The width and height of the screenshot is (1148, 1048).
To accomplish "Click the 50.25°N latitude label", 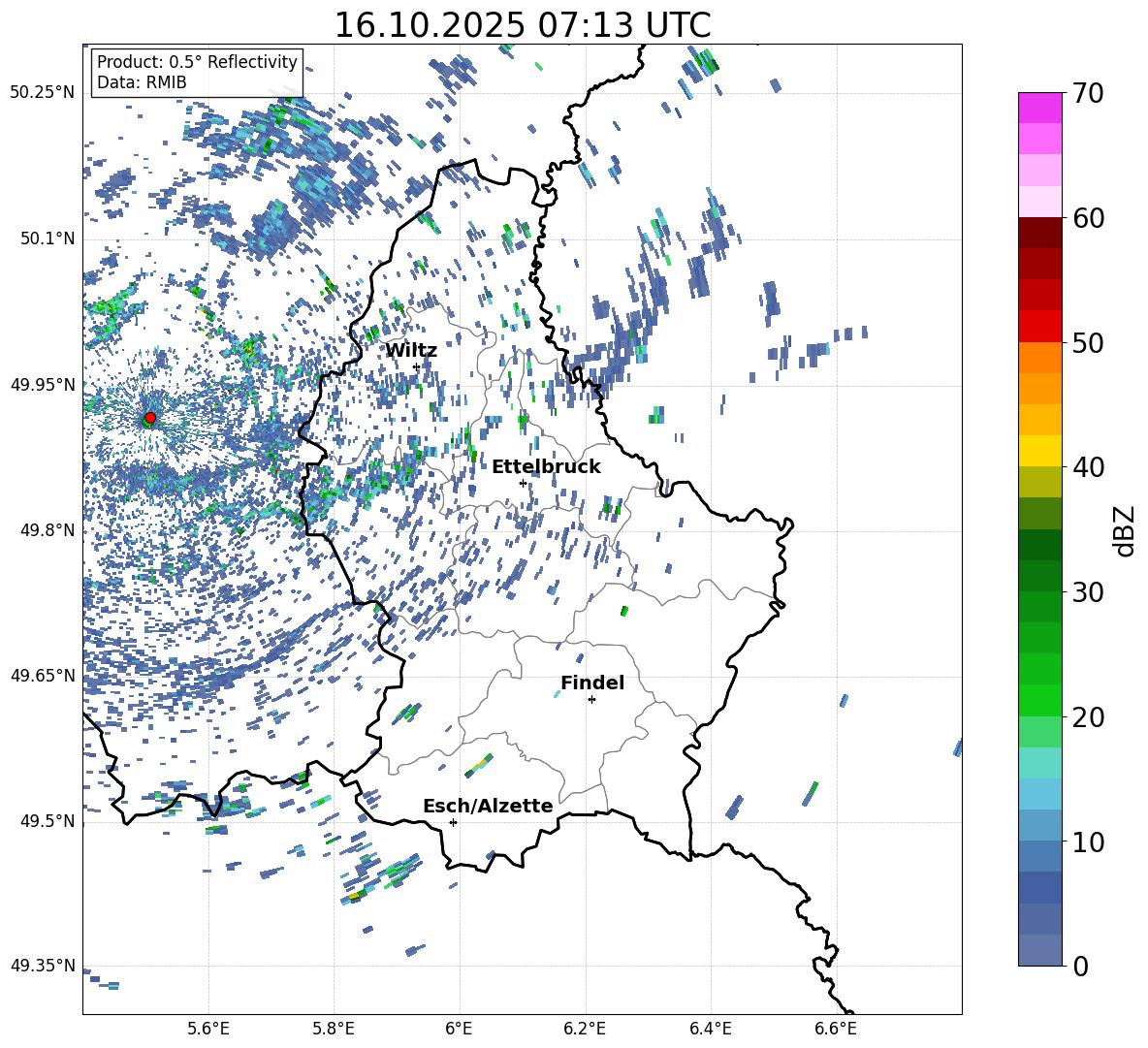I will tap(43, 93).
